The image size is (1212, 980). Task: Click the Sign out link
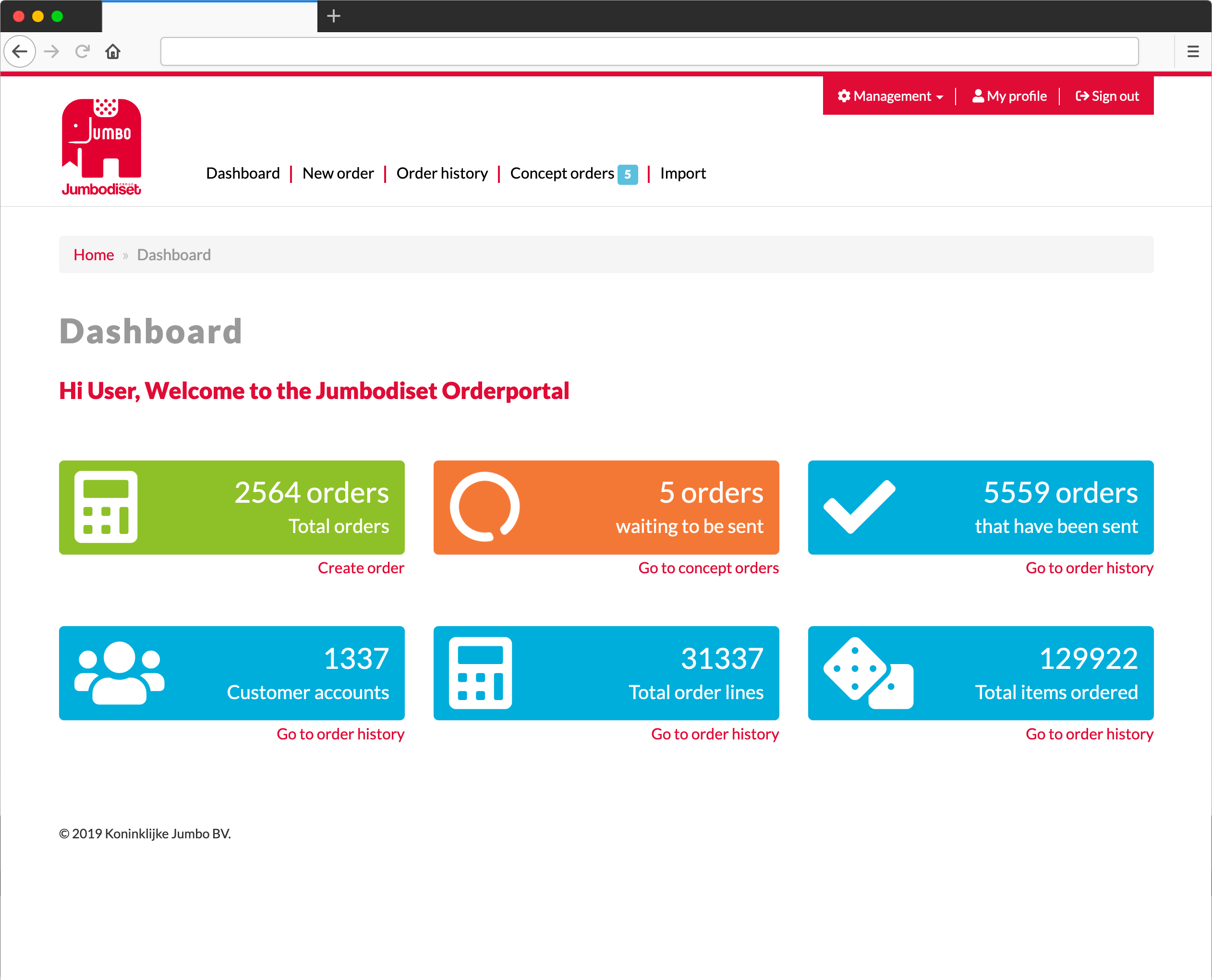pos(1107,96)
